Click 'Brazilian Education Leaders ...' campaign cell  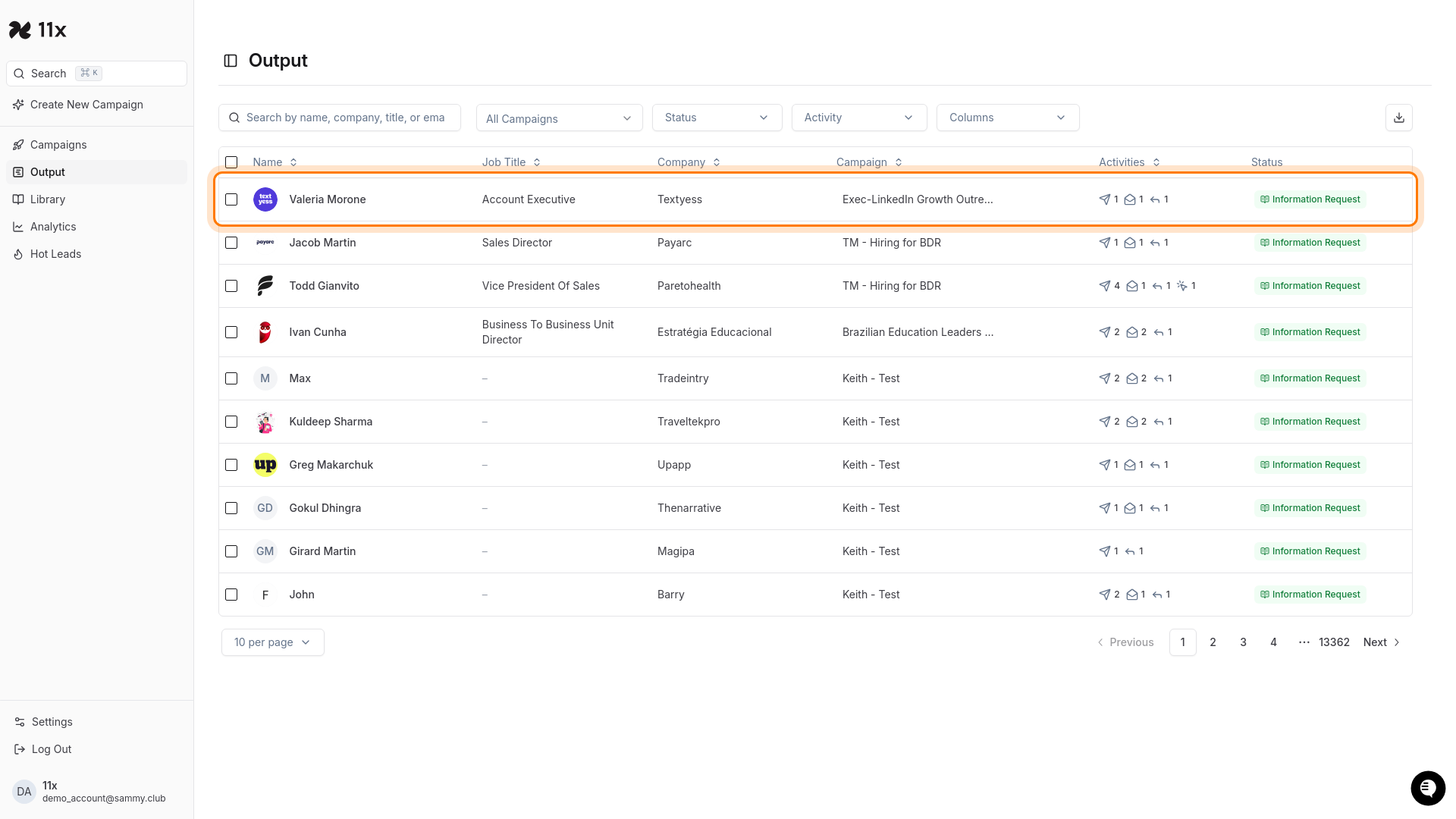(x=918, y=332)
